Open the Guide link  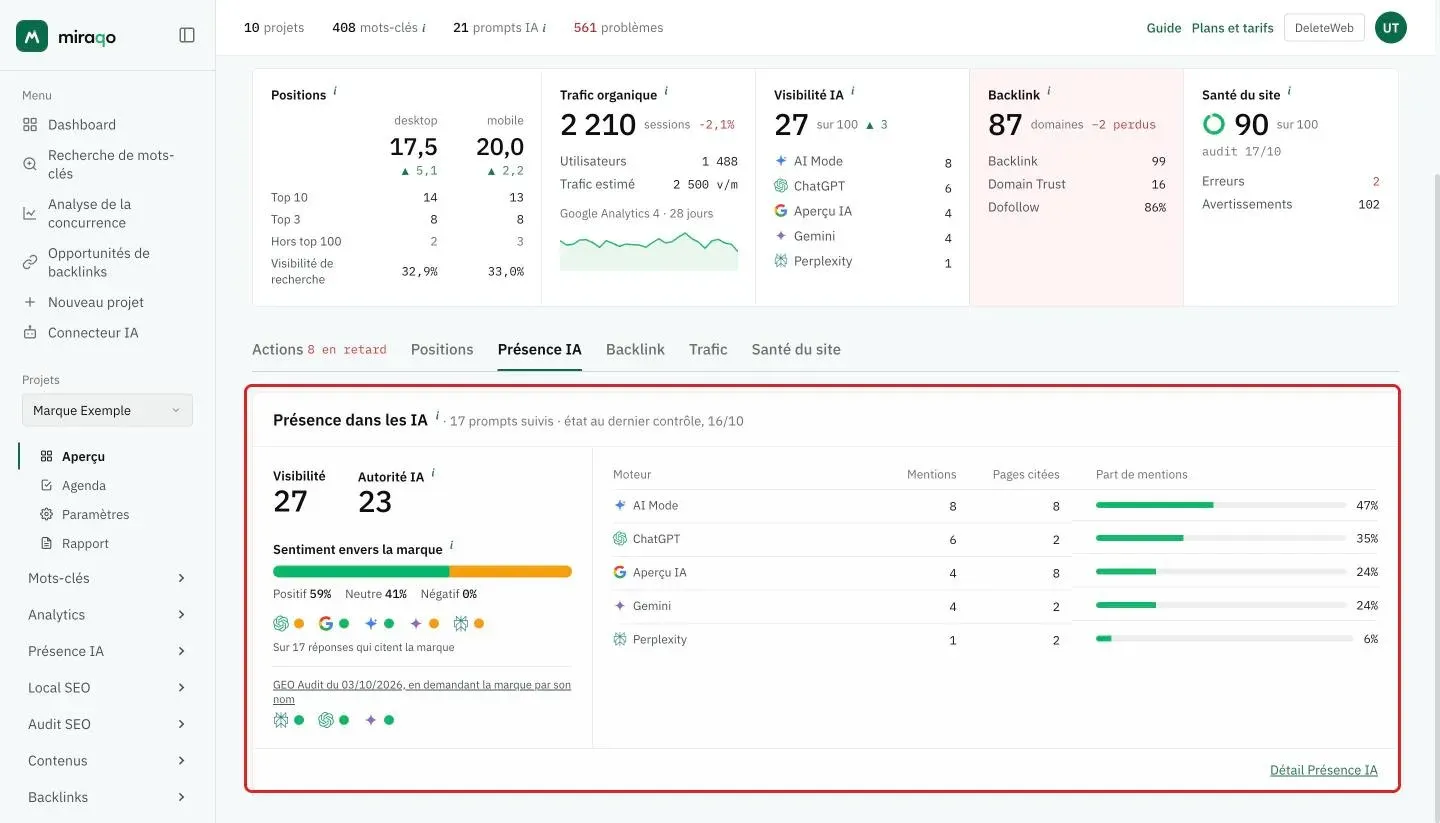coord(1164,28)
